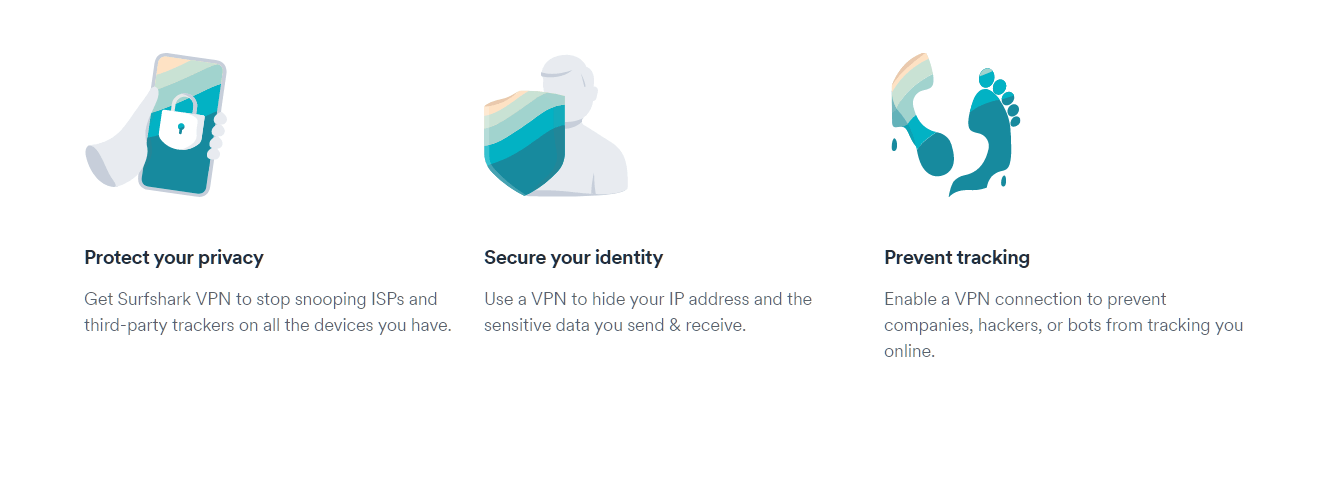Click the "Get Surfshark VPN" text
The image size is (1335, 481).
(x=148, y=299)
